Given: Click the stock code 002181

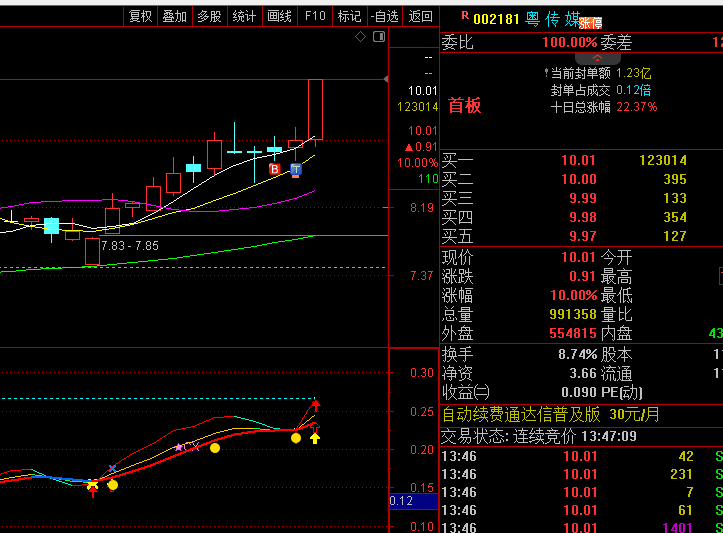Looking at the screenshot, I should (496, 19).
